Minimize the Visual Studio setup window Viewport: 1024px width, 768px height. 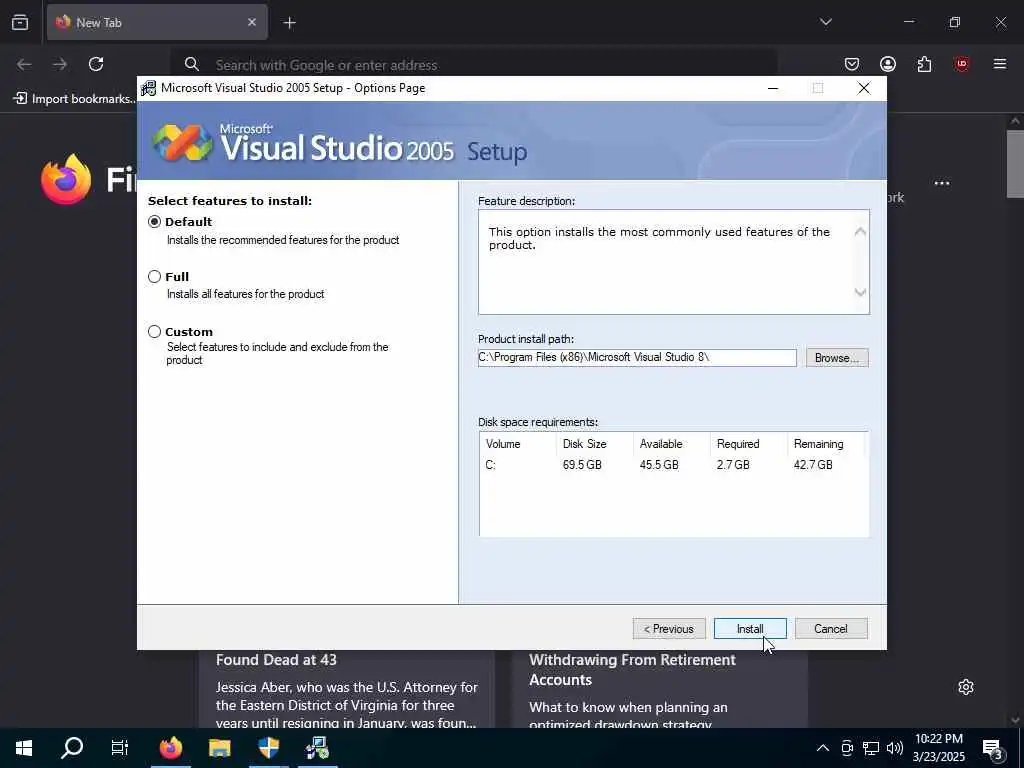(773, 88)
